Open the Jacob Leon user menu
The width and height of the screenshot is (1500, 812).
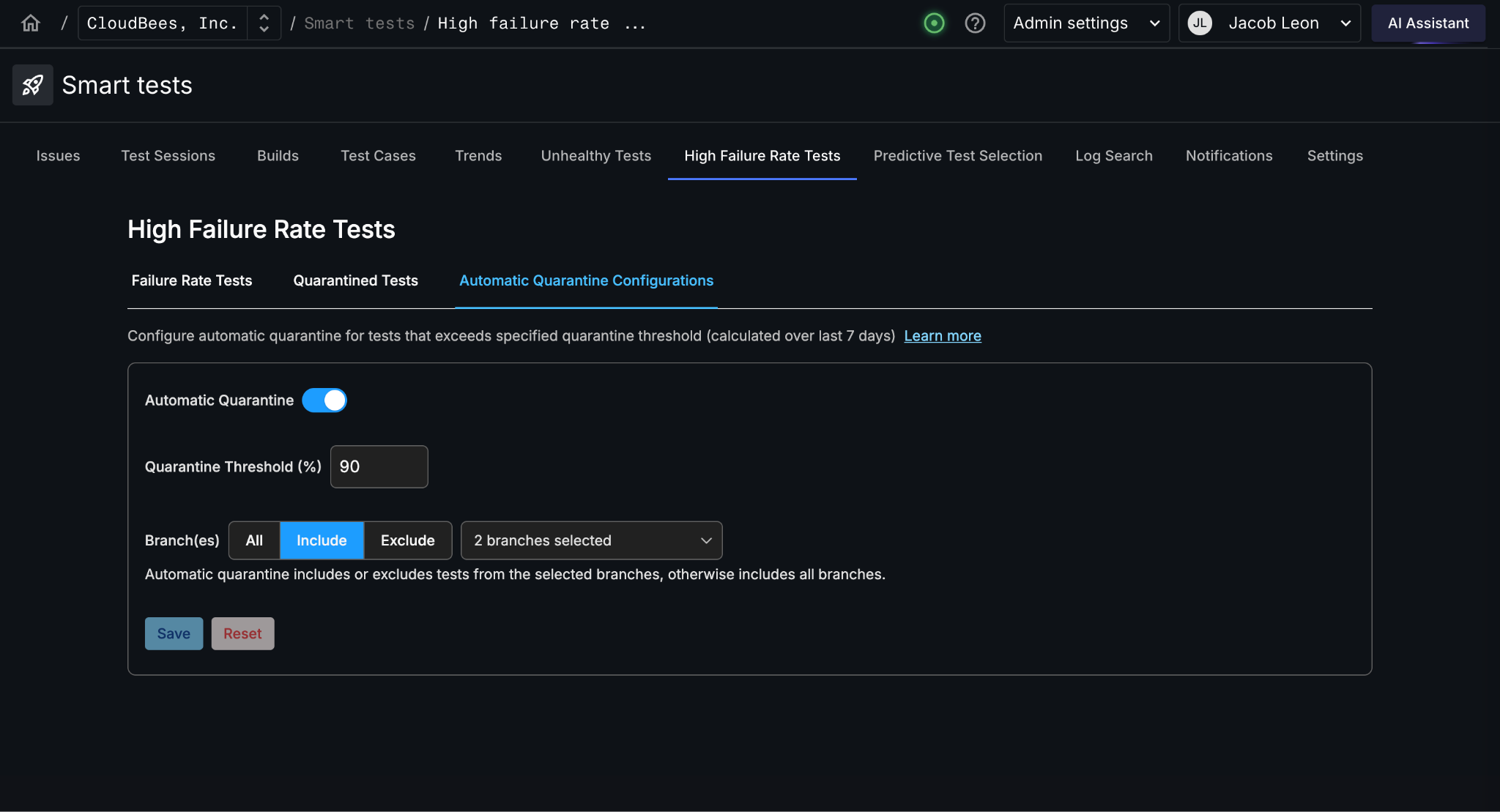[1269, 23]
